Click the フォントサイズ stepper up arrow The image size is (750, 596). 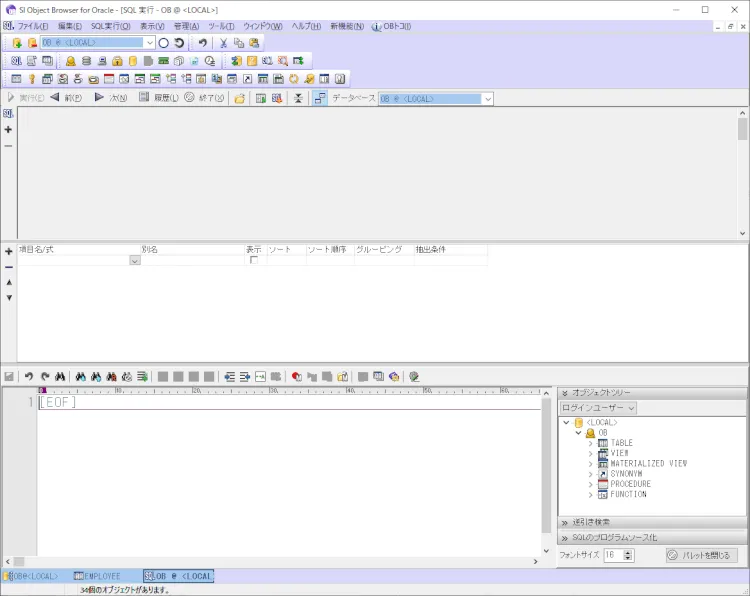629,552
